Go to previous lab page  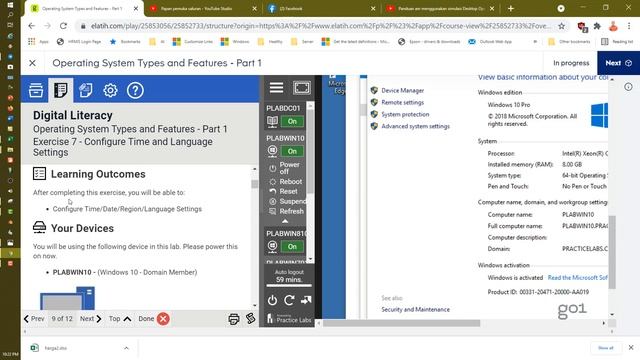click(x=34, y=319)
